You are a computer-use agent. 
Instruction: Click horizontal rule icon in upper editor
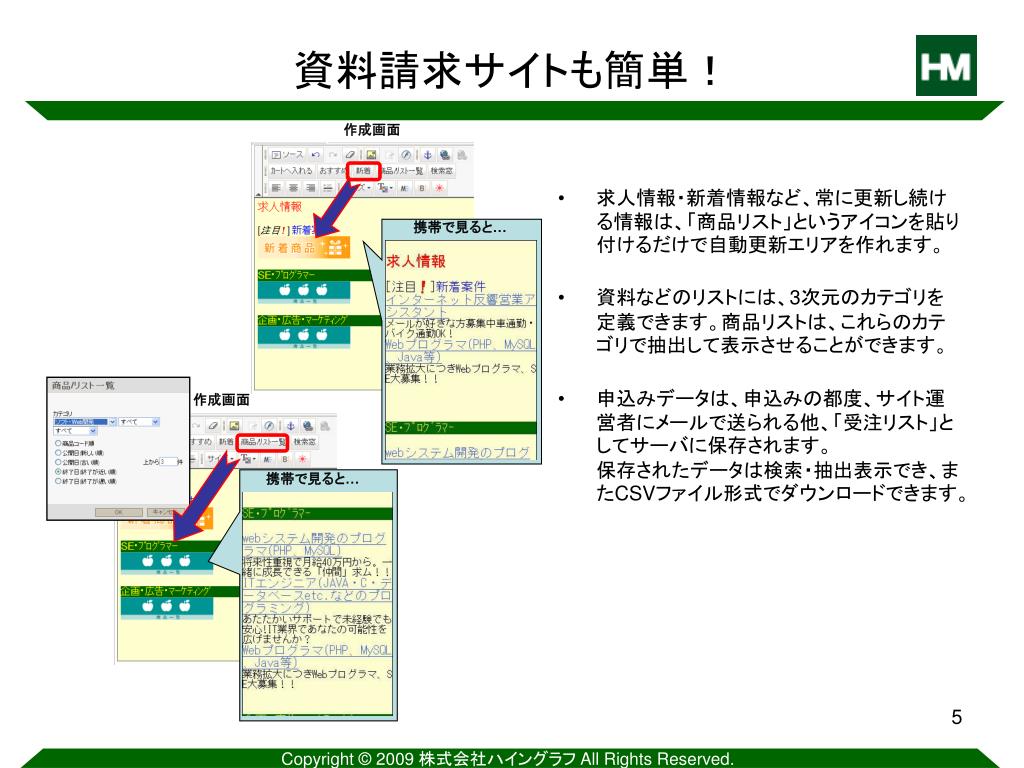click(x=328, y=188)
